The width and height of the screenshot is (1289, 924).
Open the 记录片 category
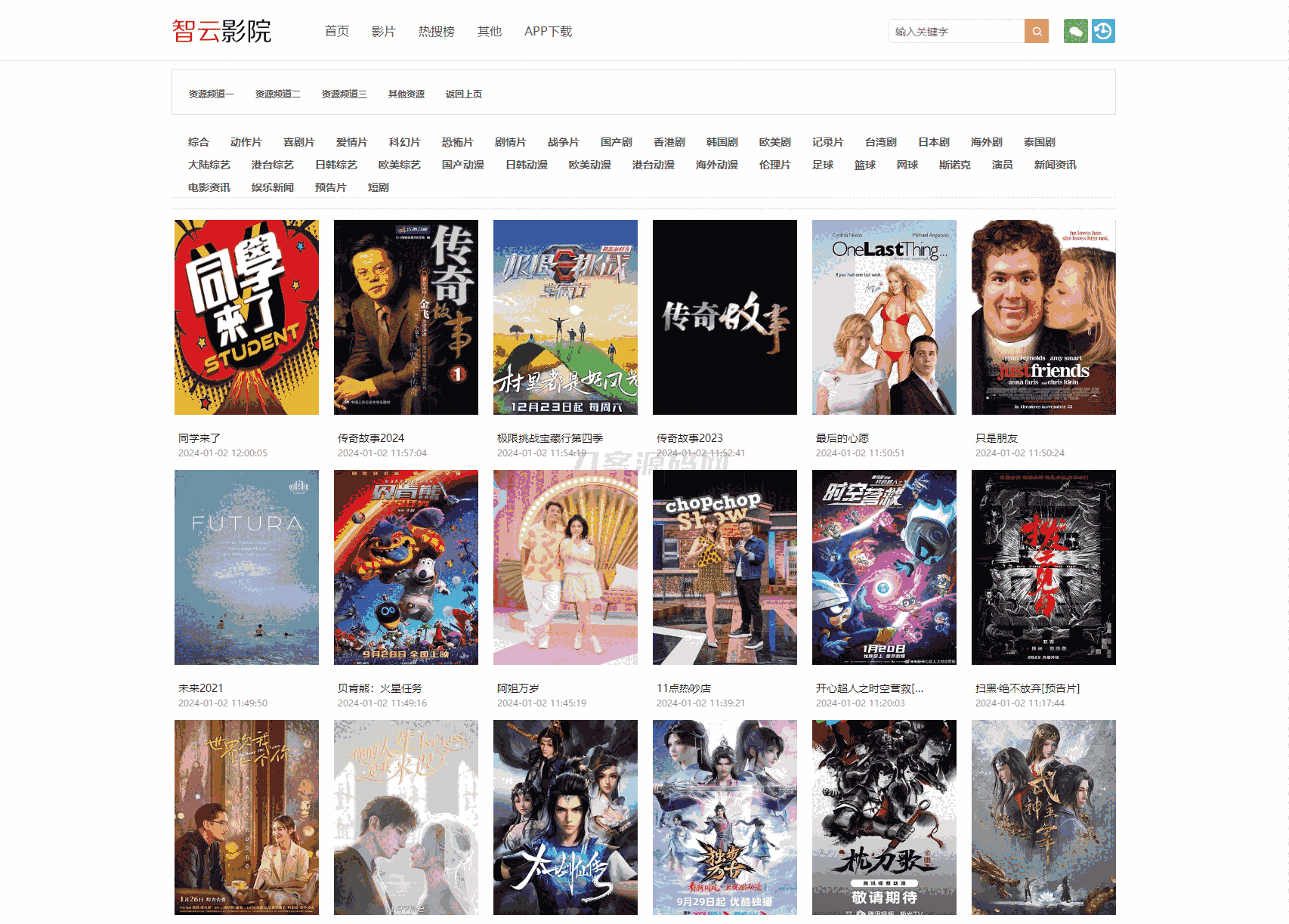(828, 142)
